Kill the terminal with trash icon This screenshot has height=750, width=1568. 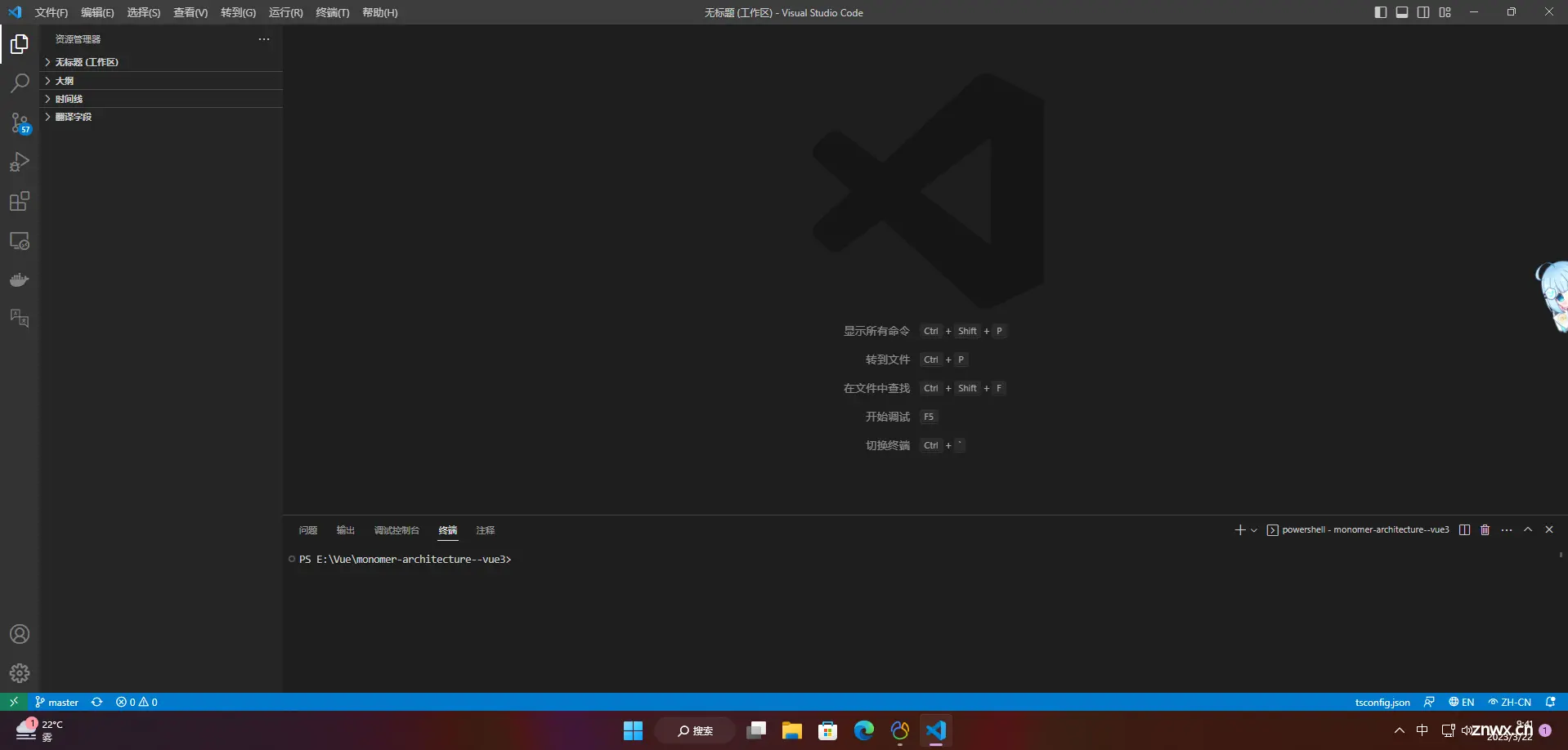pos(1485,530)
